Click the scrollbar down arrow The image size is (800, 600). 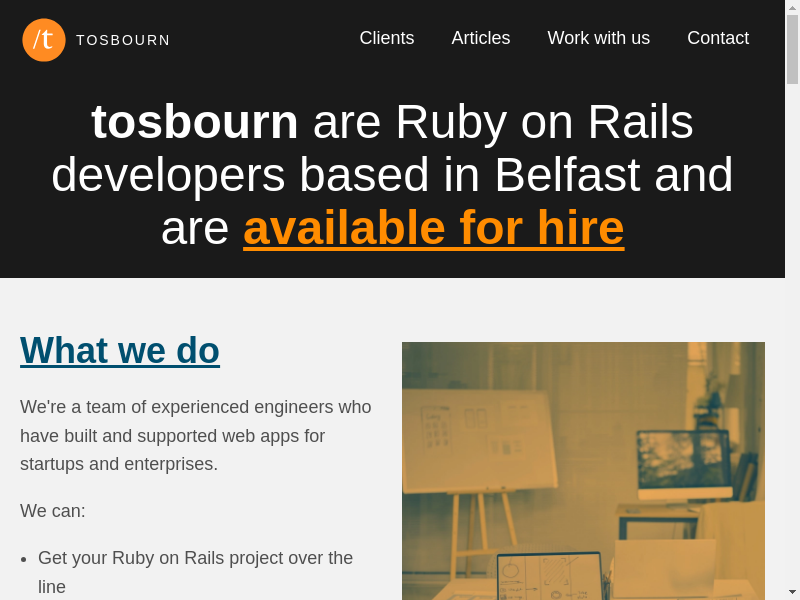click(x=792, y=592)
